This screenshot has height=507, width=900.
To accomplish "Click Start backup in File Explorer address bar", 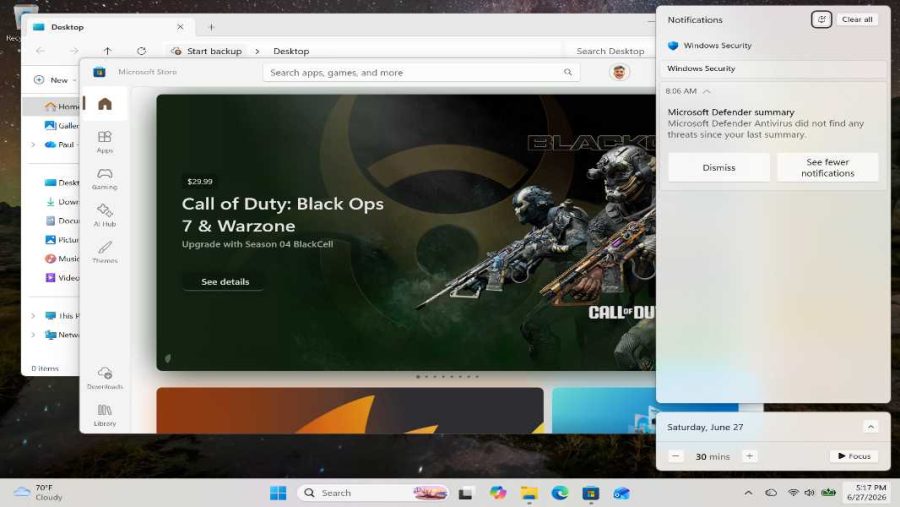I will 207,51.
